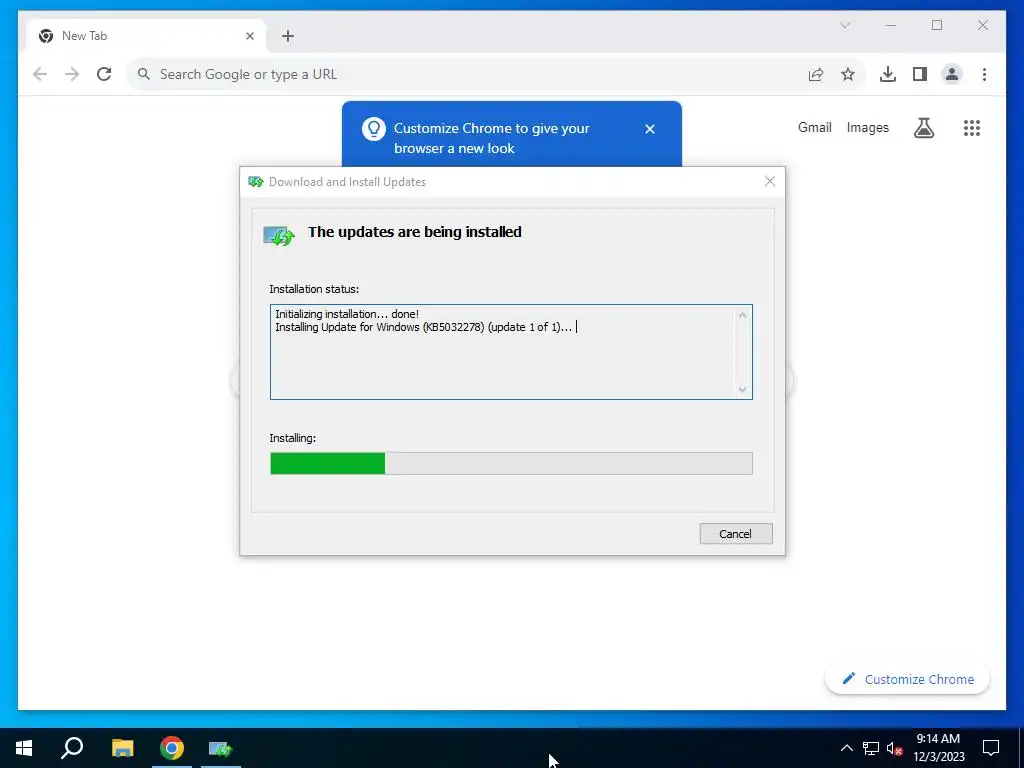Maximize the Chrome window
The width and height of the screenshot is (1024, 768).
click(x=936, y=25)
